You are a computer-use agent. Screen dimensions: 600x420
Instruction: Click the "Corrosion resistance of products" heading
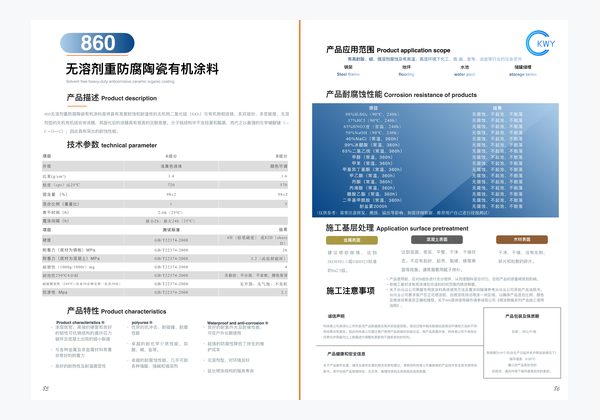430,94
